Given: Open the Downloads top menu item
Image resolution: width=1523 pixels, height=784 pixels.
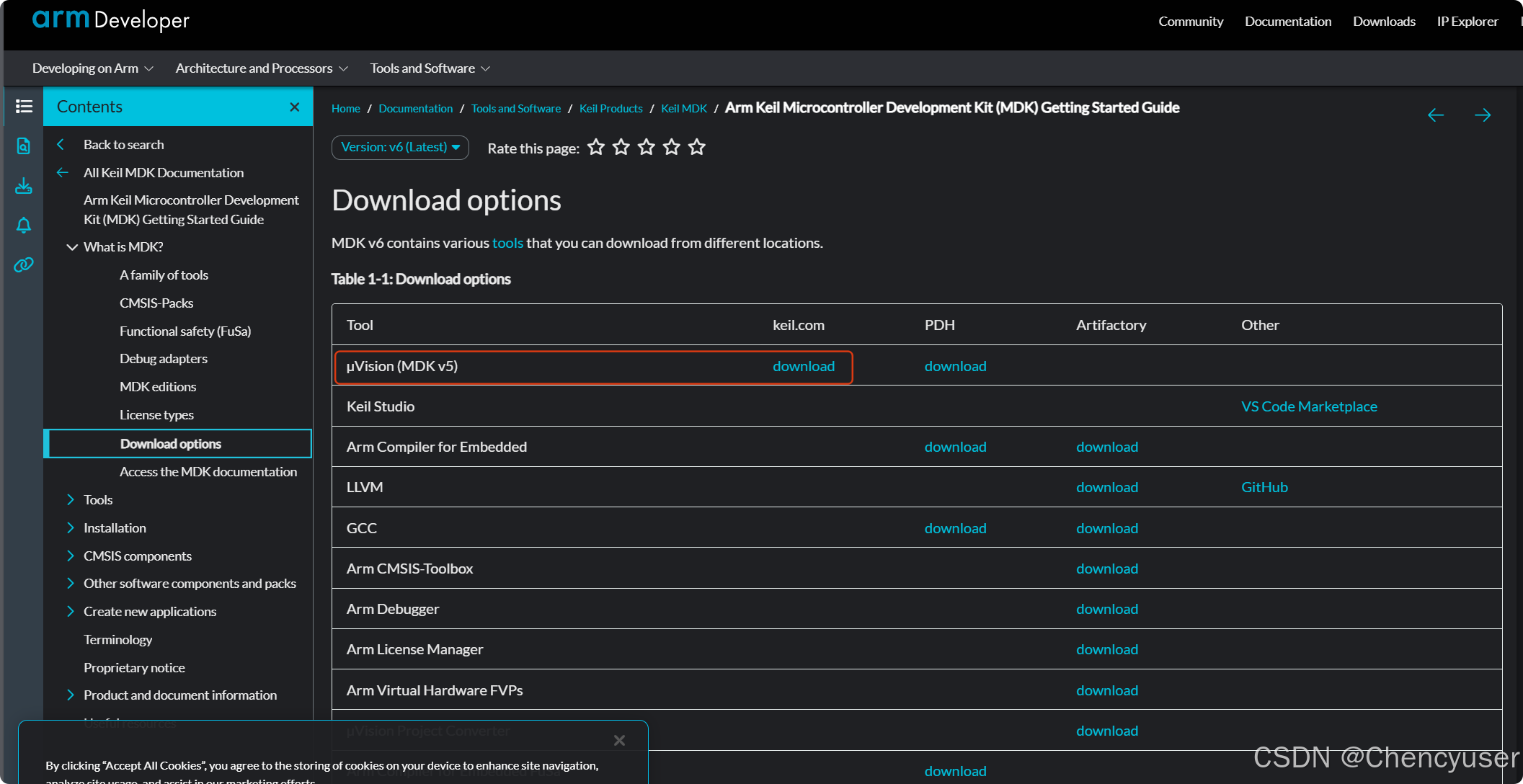Looking at the screenshot, I should [1383, 22].
